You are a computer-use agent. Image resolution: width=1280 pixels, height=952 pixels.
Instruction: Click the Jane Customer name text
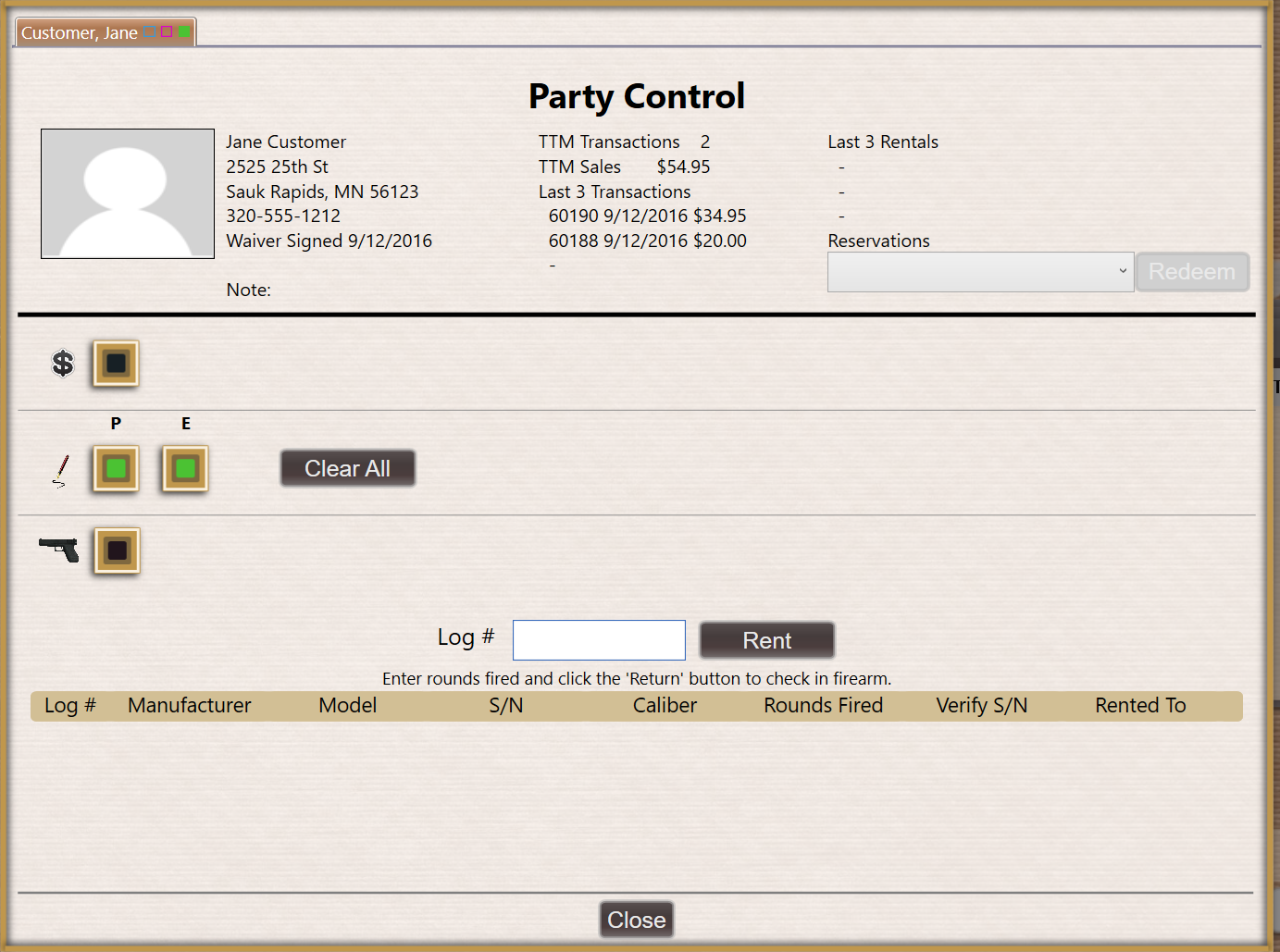[286, 142]
